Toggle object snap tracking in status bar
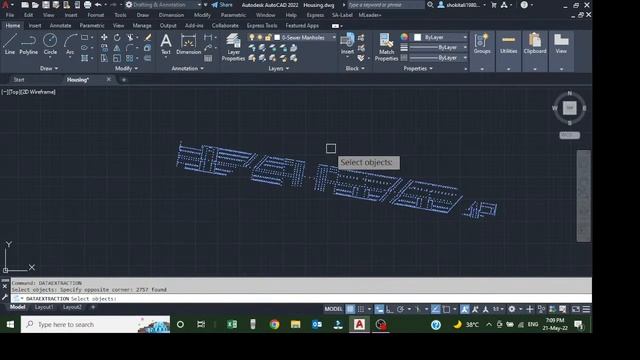The width and height of the screenshot is (640, 360). 436,309
